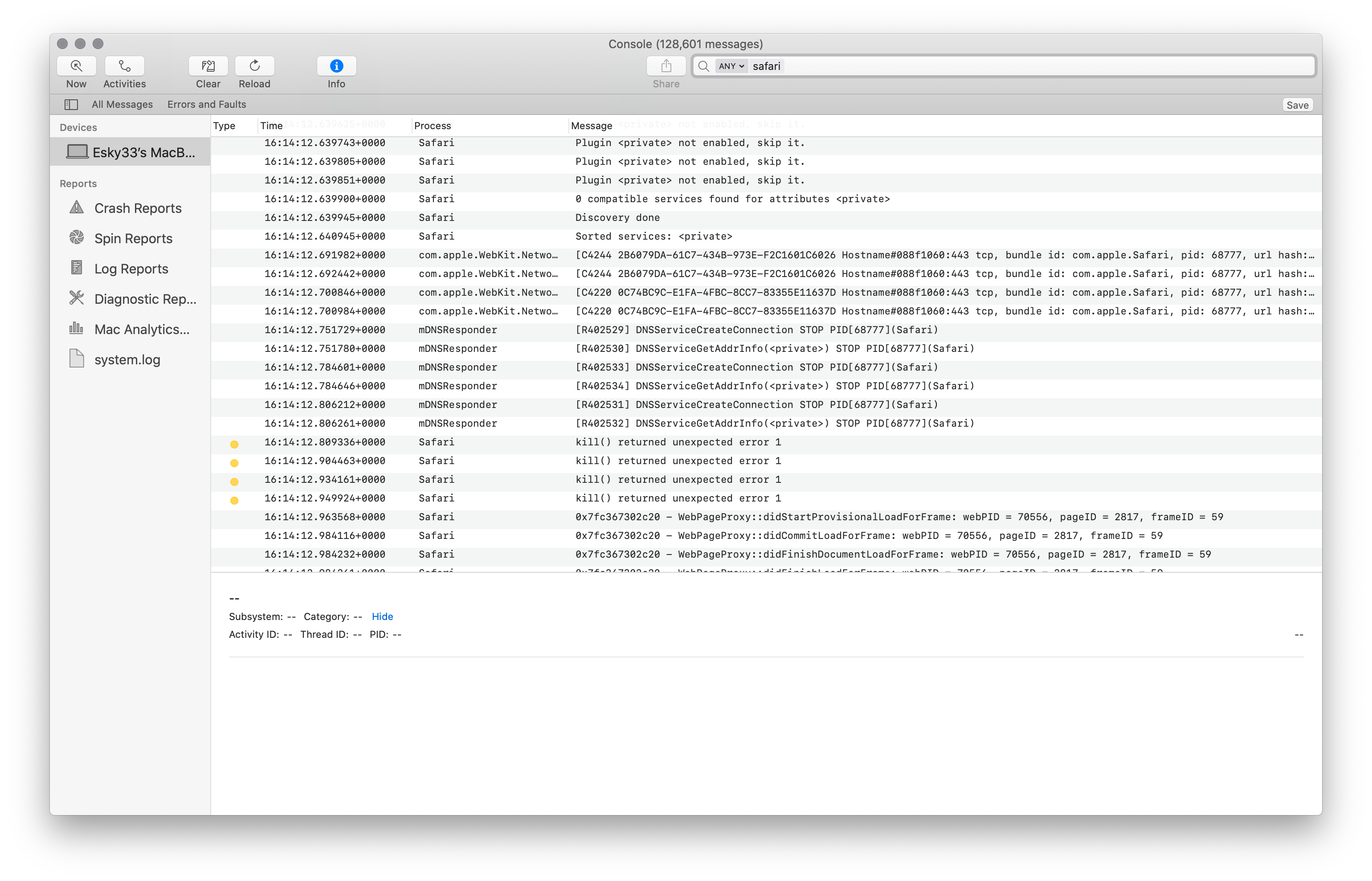Open the ANY search filter dropdown
The width and height of the screenshot is (1372, 881).
pos(731,66)
